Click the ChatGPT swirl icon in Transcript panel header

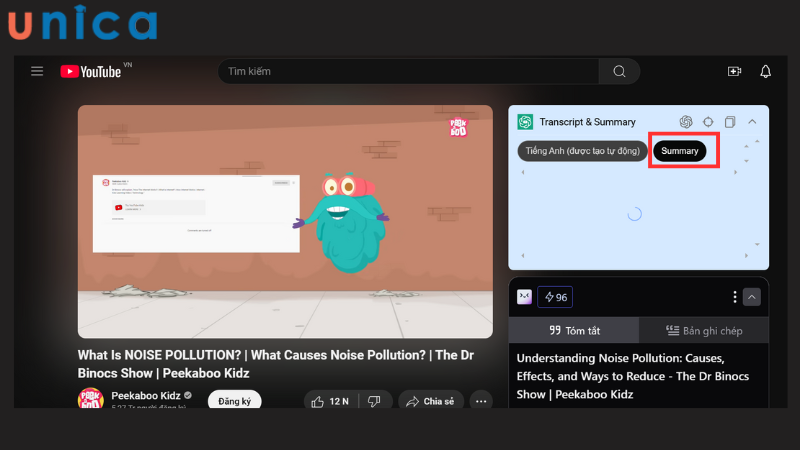[686, 122]
